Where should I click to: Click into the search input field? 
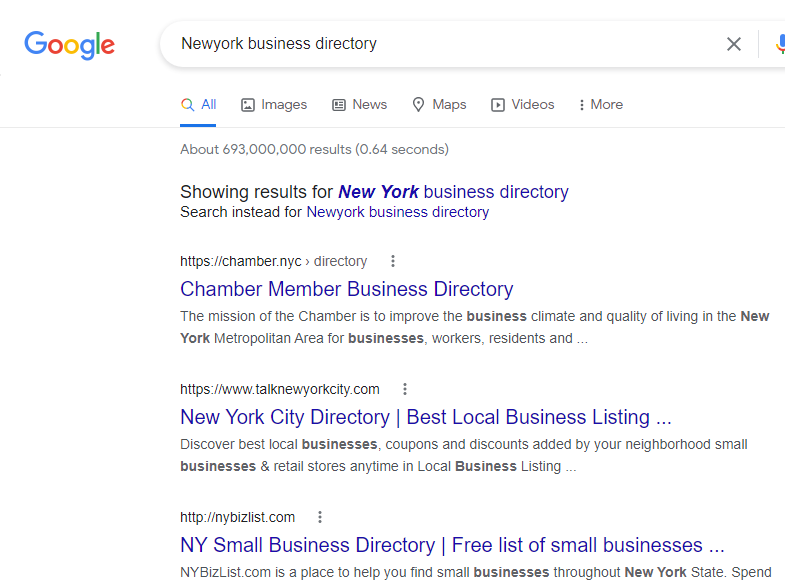[446, 44]
